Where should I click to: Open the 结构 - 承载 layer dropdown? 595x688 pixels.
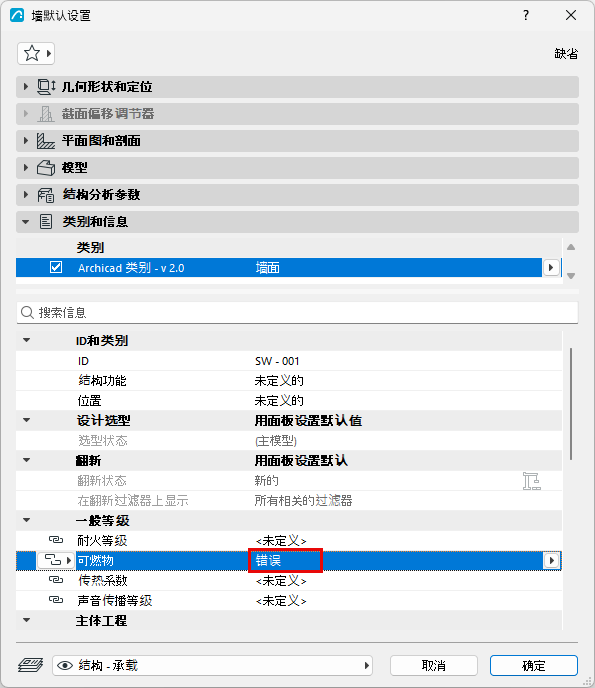[212, 666]
